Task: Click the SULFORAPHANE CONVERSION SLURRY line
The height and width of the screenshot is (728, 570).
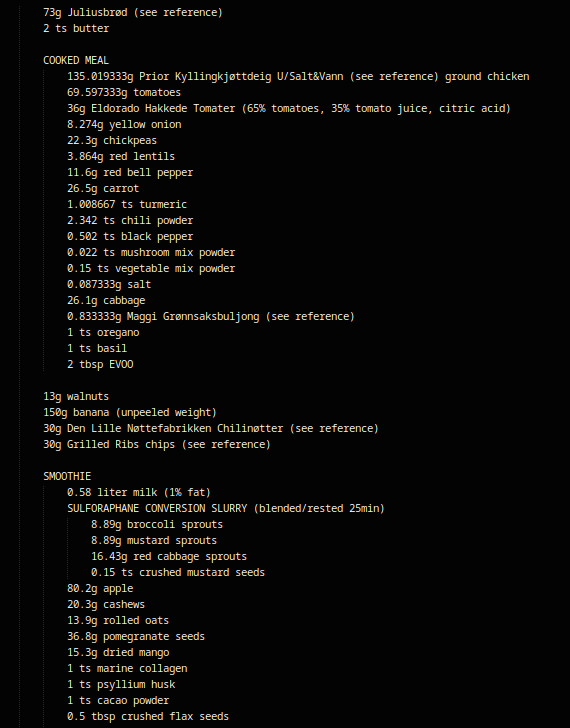Action: coord(226,508)
